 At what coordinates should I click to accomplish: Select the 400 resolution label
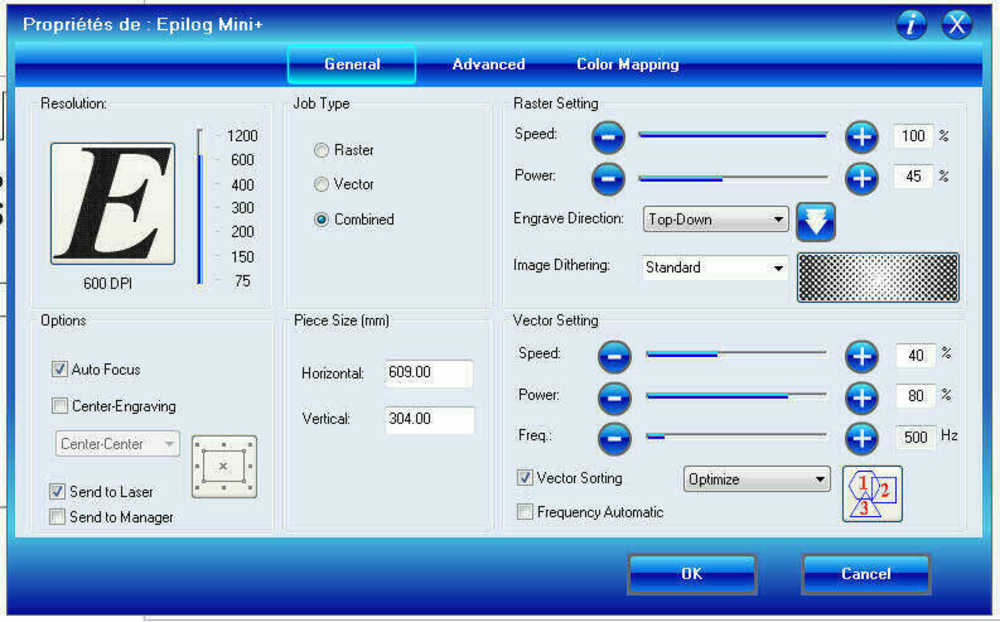click(242, 185)
